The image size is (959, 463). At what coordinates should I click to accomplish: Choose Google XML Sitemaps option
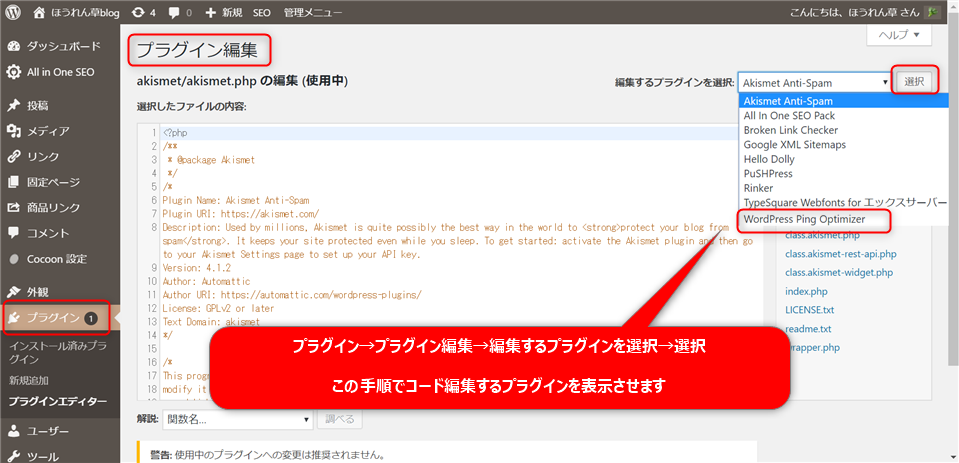point(843,144)
